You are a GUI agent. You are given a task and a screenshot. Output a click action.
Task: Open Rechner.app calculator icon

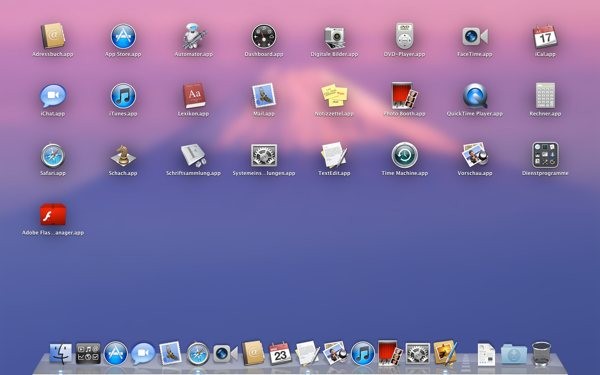point(545,96)
